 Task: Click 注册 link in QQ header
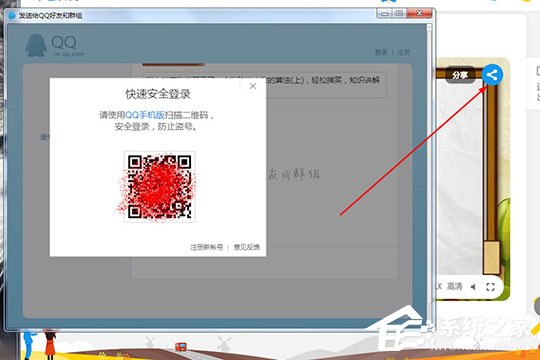point(404,52)
